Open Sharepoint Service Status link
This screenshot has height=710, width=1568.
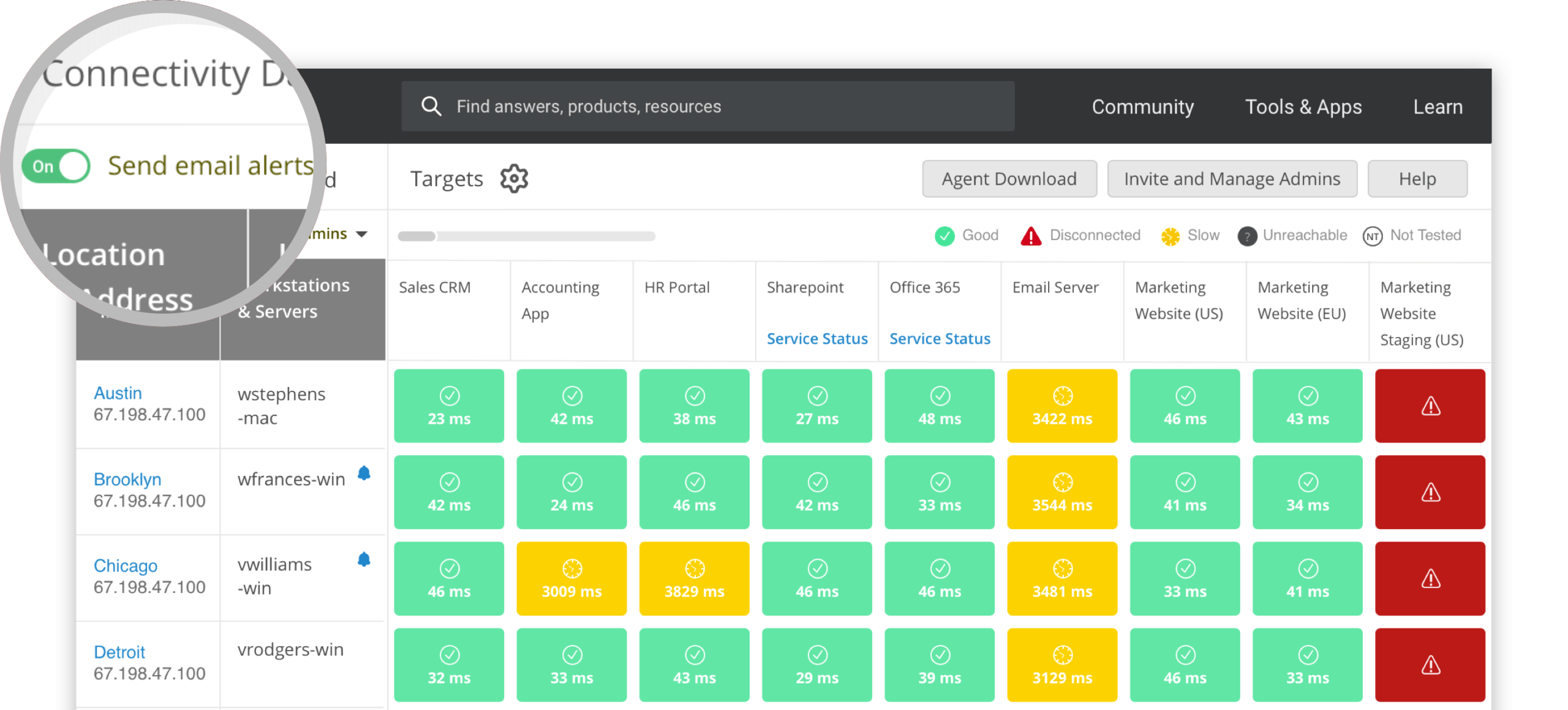[x=816, y=339]
